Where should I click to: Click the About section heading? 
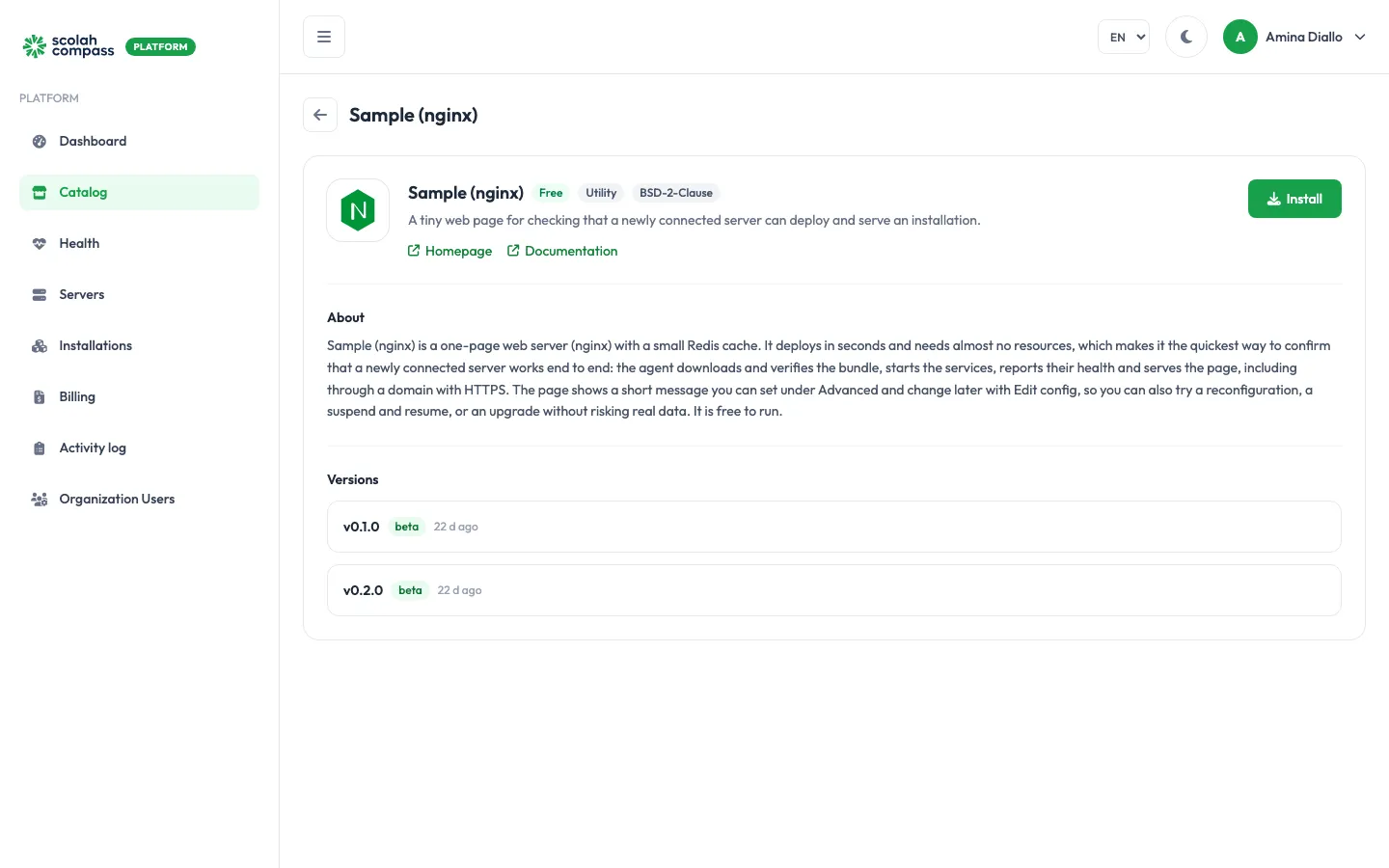tap(345, 317)
